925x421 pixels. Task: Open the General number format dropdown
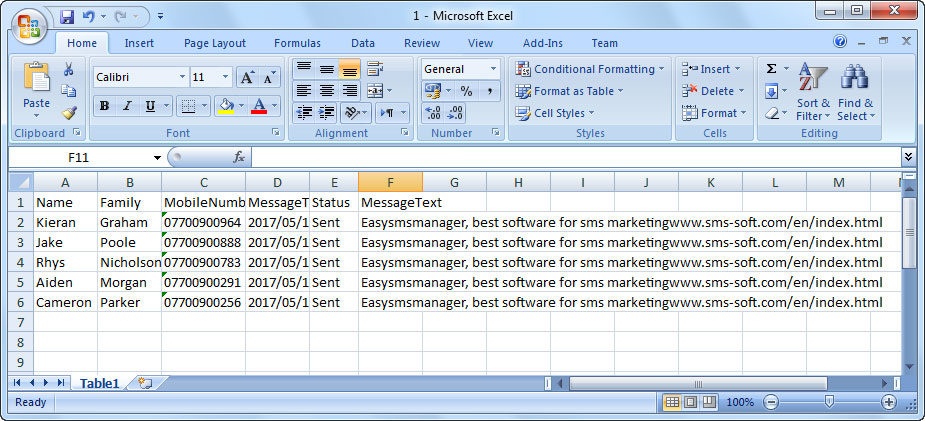493,69
